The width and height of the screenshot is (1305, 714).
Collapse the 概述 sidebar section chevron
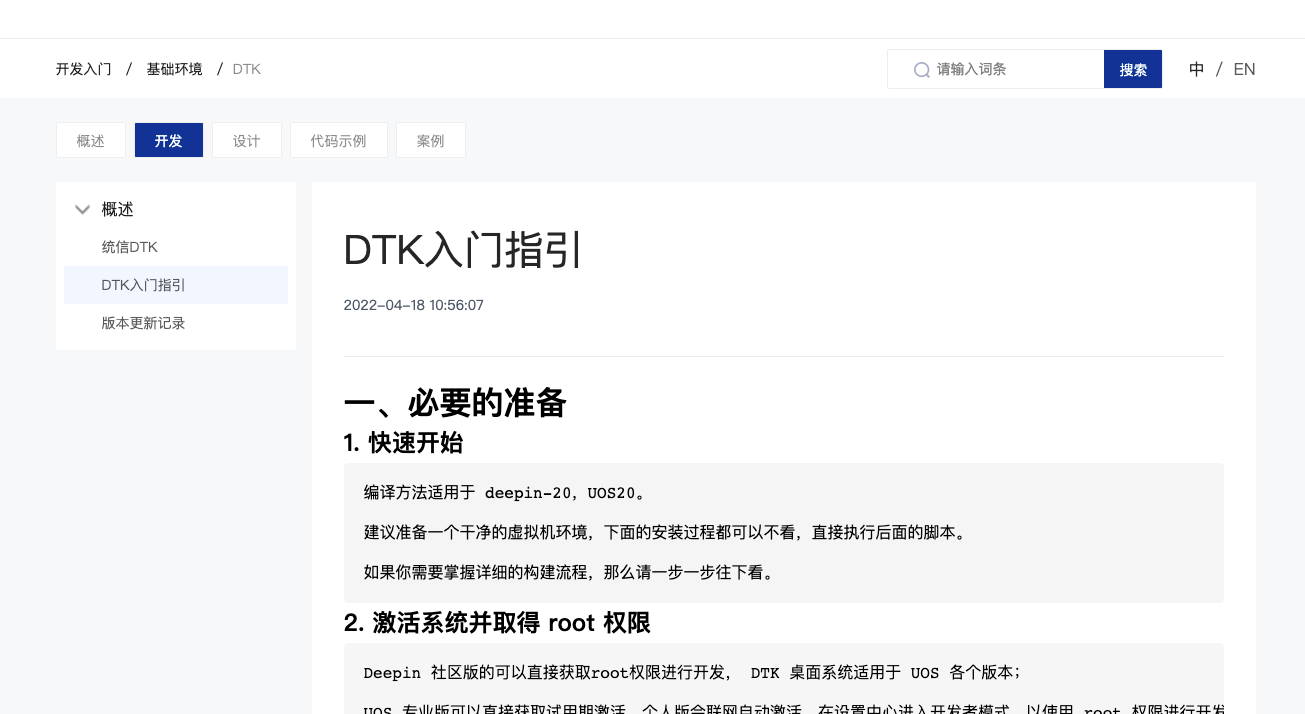coord(83,209)
